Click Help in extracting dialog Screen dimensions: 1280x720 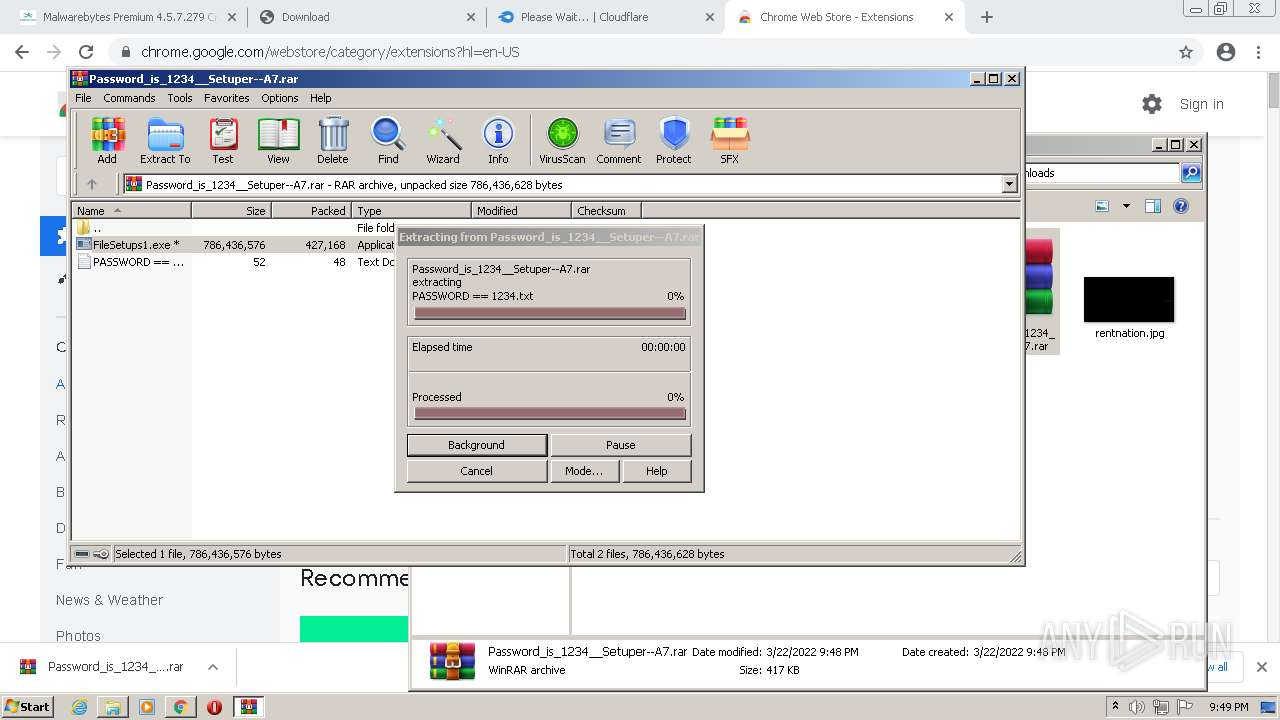click(x=656, y=471)
